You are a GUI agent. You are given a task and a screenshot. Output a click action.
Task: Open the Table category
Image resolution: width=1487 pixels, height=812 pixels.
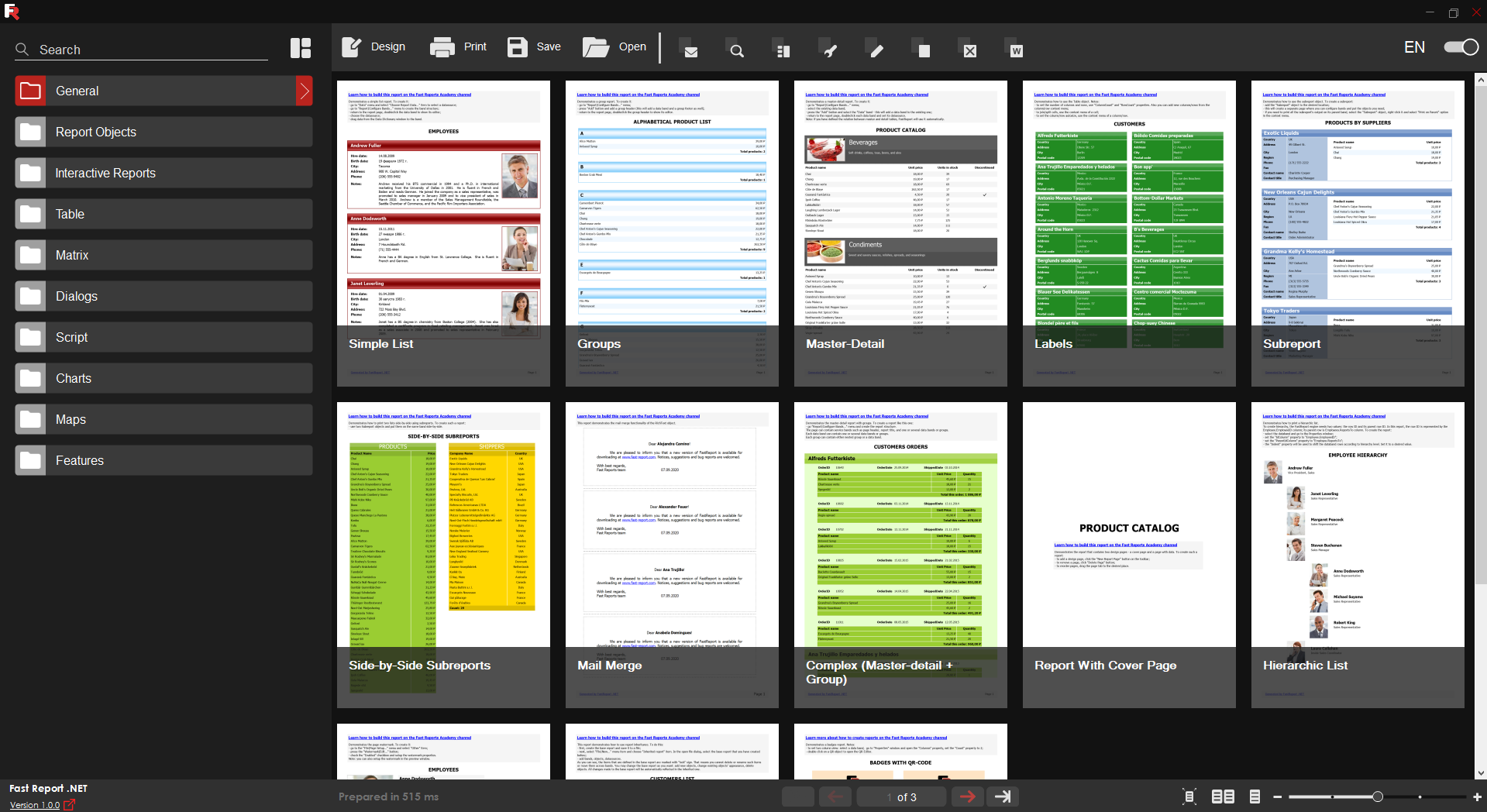coord(164,214)
